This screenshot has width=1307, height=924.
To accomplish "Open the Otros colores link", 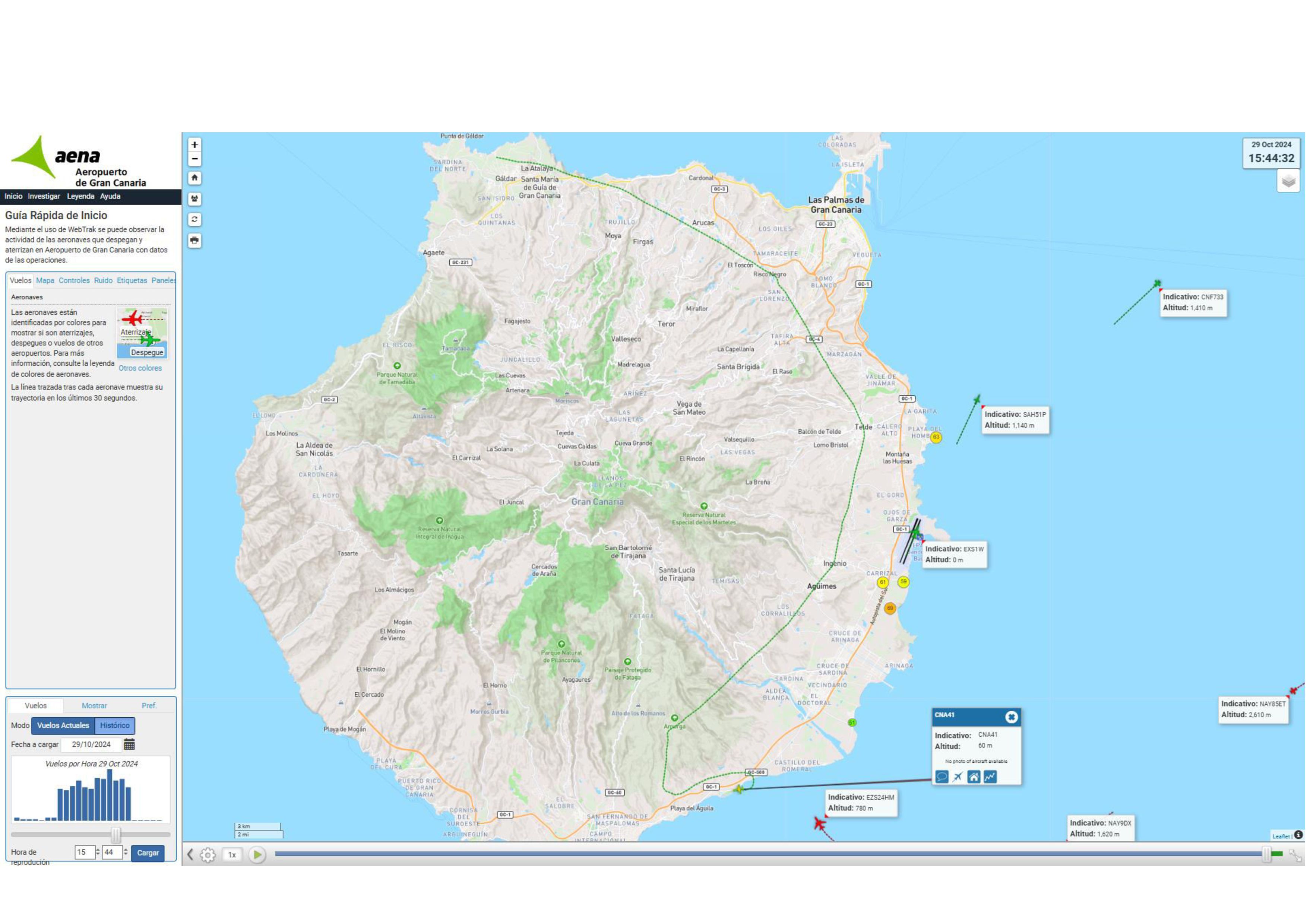I will 140,368.
